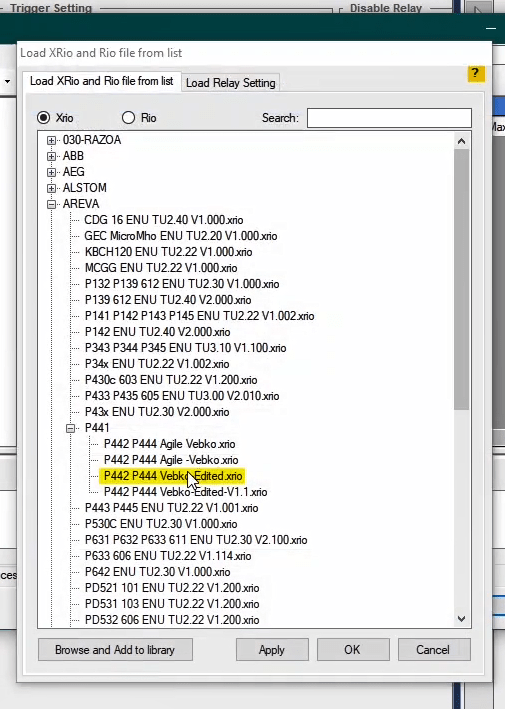This screenshot has height=709, width=505.
Task: Click the vertical scrollbar thumb in file list
Action: click(462, 279)
